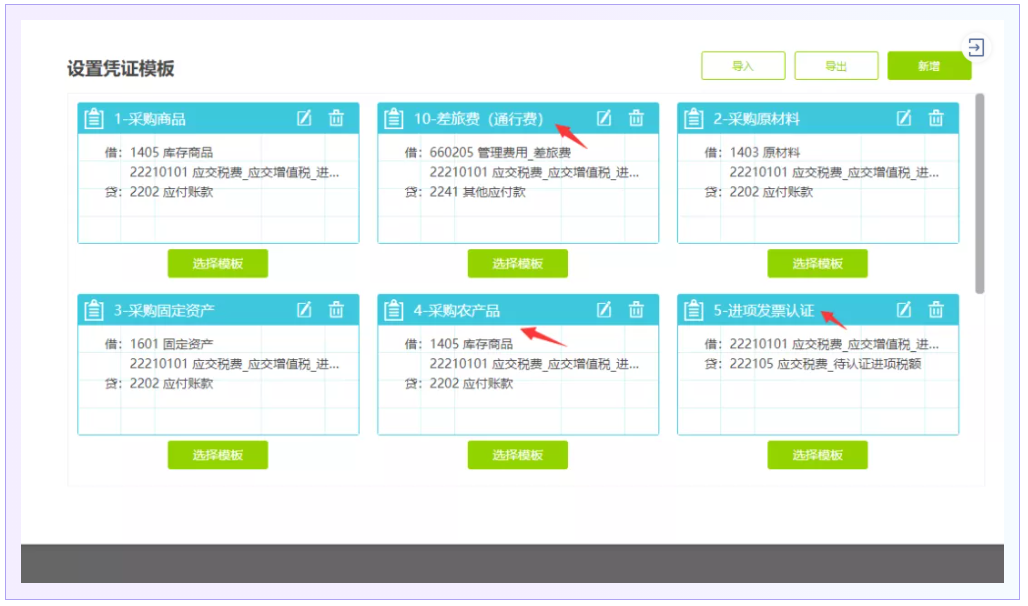This screenshot has height=606, width=1028.
Task: Edit the 5-进项发票认证 template
Action: click(x=904, y=310)
